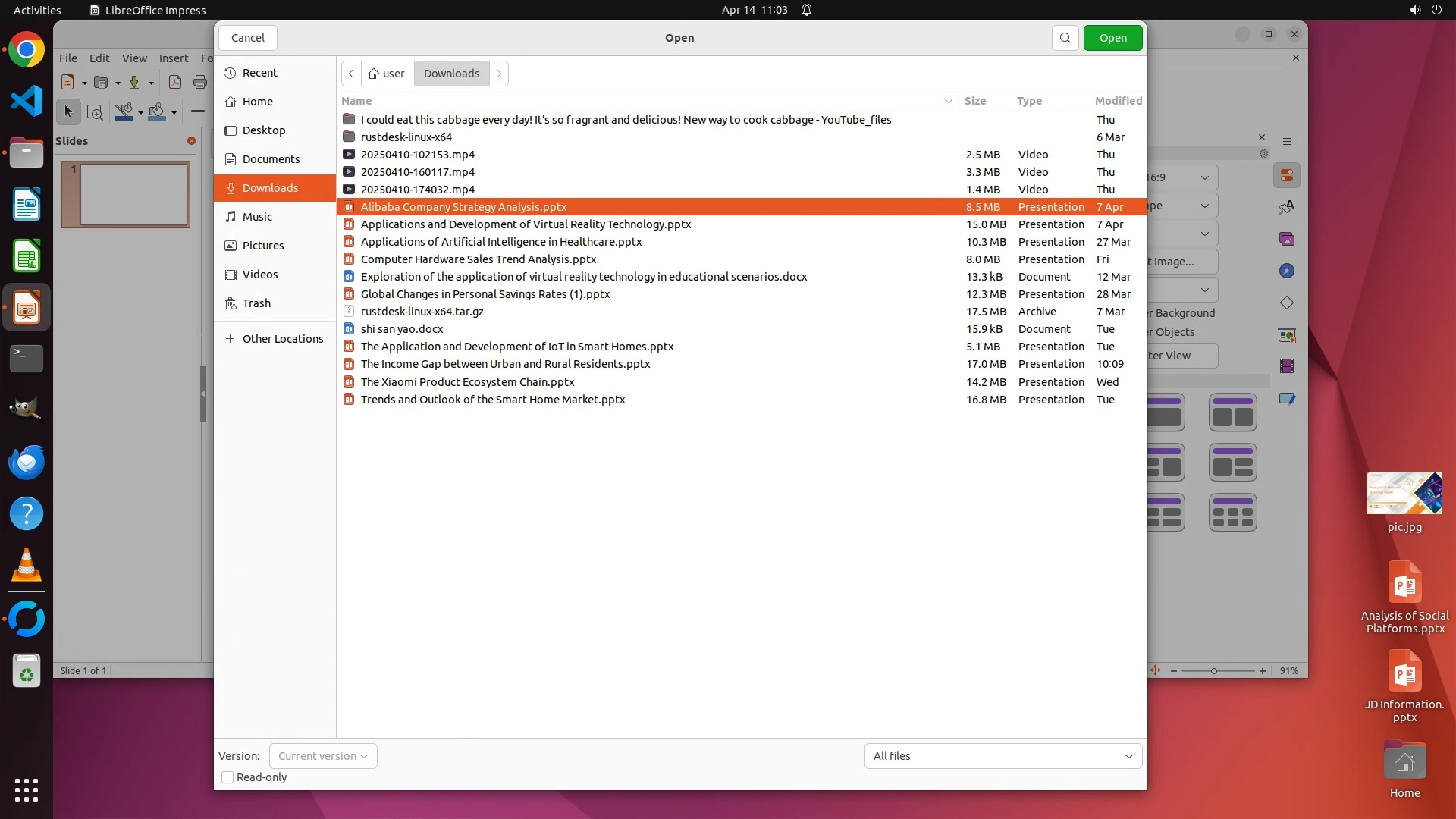Expand the All files filter dropdown
The image size is (1456, 819).
pyautogui.click(x=1003, y=756)
